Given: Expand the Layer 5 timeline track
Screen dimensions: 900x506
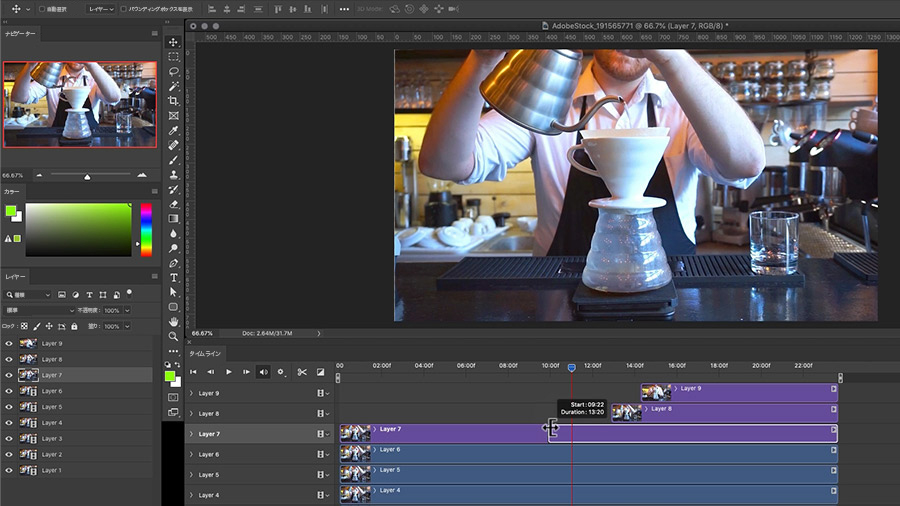Looking at the screenshot, I should pos(191,475).
